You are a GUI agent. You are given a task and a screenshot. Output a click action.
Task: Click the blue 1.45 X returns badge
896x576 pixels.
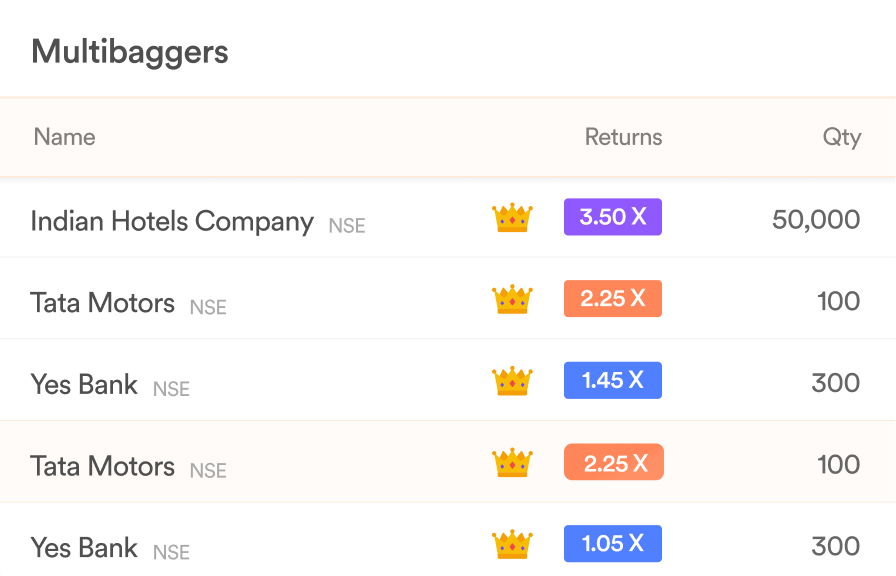point(613,380)
